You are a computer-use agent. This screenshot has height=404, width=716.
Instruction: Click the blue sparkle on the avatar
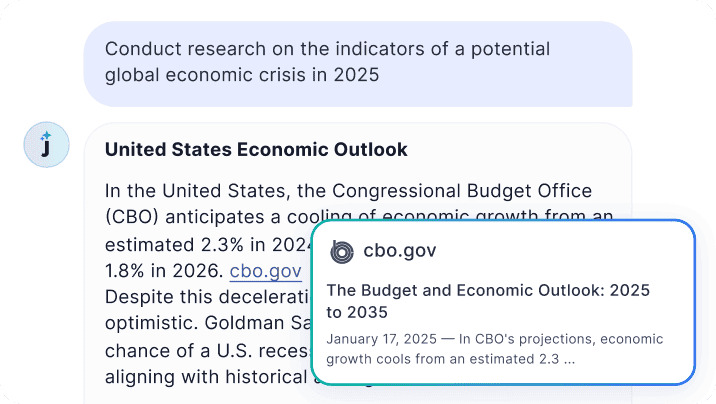point(45,136)
